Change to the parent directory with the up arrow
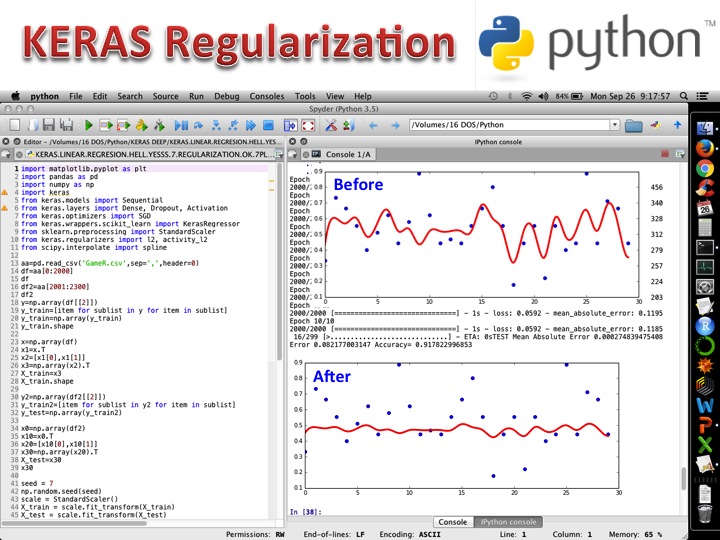Image resolution: width=720 pixels, height=540 pixels. (677, 124)
